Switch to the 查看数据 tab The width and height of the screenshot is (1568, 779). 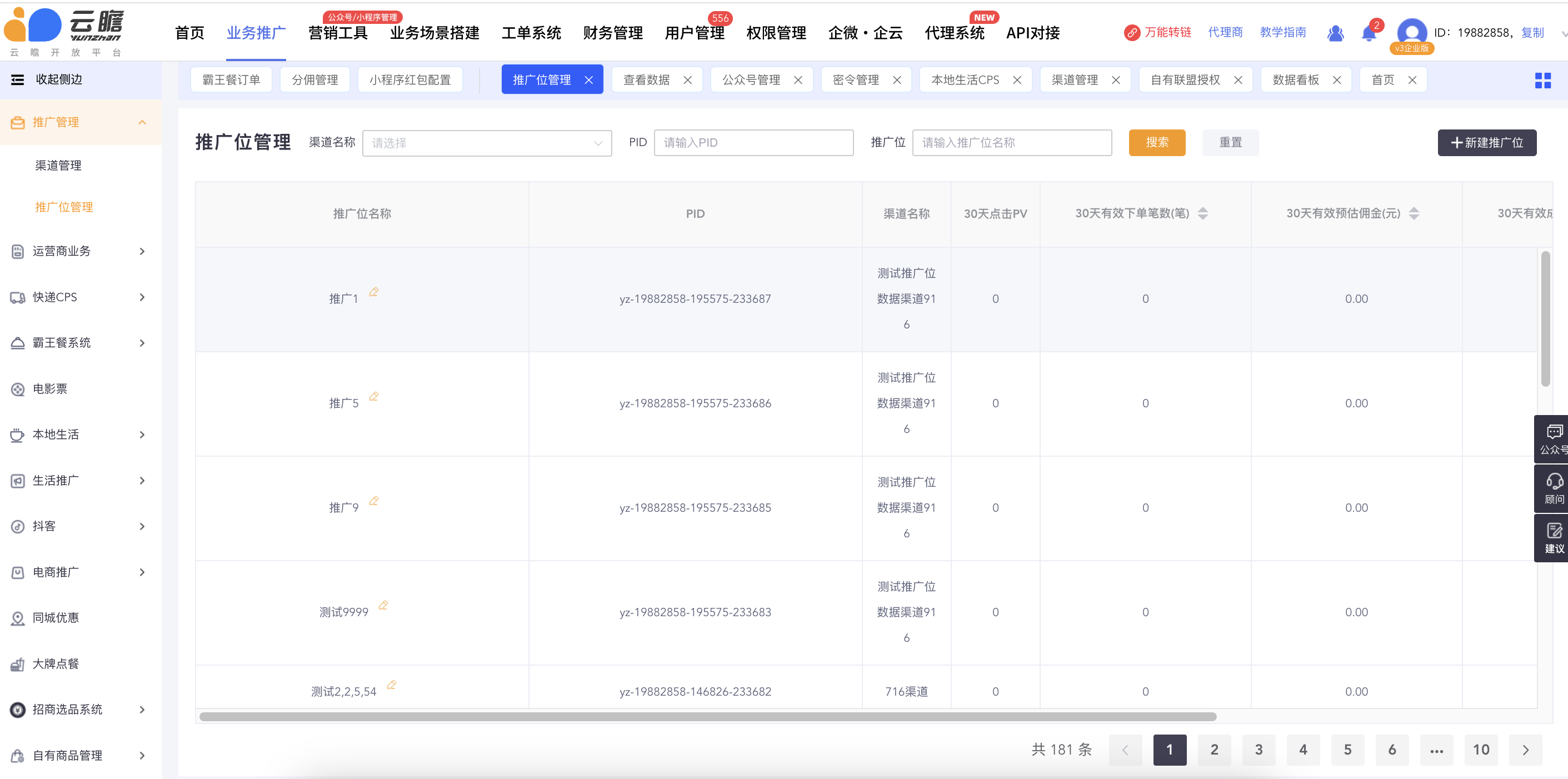click(646, 79)
